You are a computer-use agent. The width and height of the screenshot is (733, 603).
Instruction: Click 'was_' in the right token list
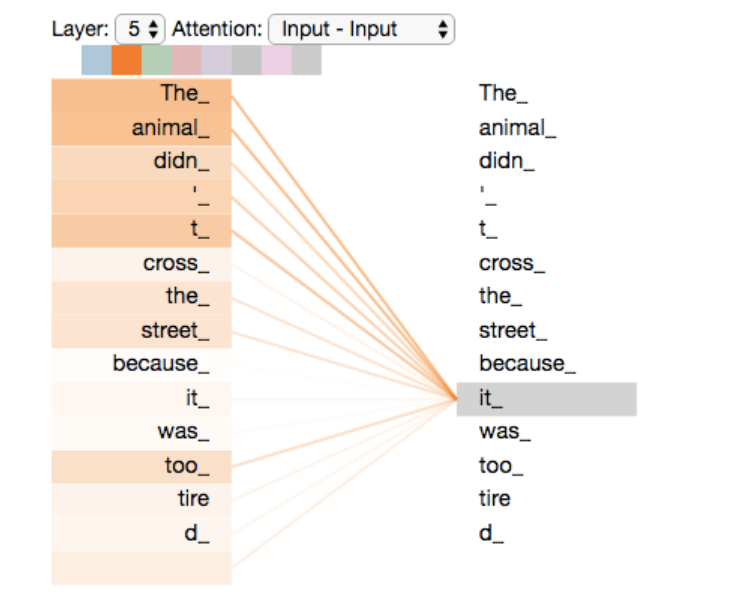pyautogui.click(x=505, y=432)
